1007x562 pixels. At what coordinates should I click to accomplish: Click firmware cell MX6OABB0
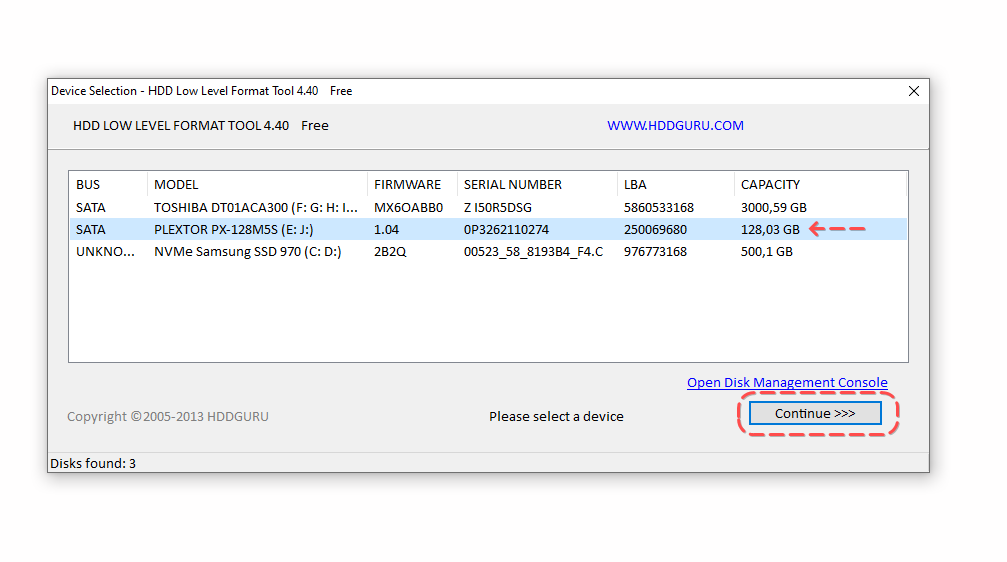click(x=408, y=207)
